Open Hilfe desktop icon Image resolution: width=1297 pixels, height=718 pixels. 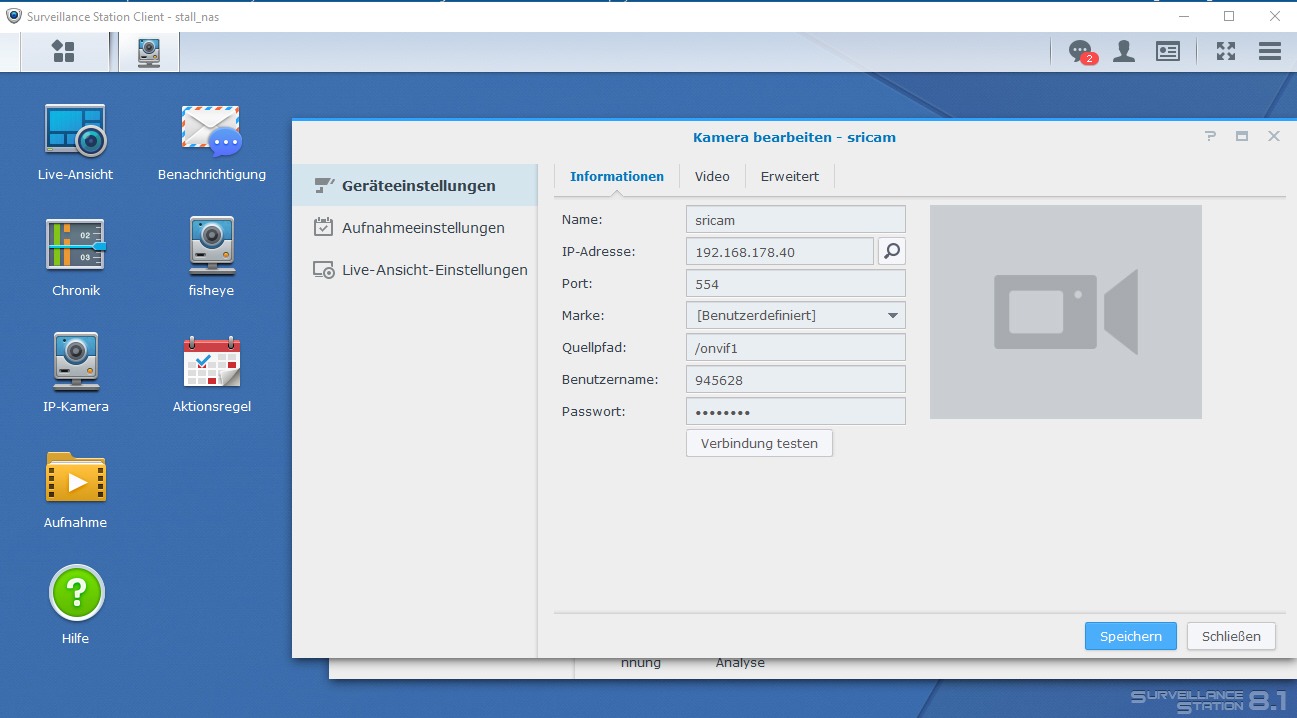coord(76,605)
